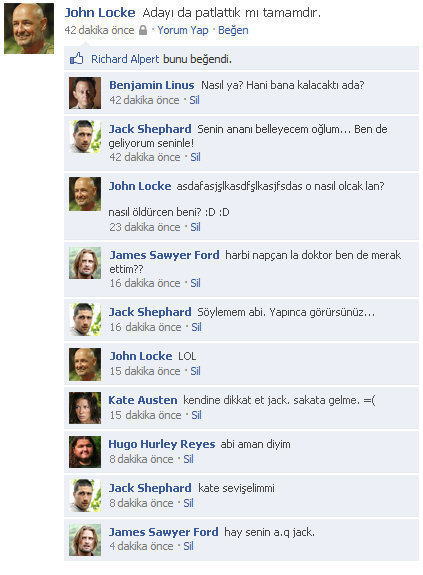Screen dimensions: 423x575
Task: Click Jack Shephard's name on 'kate sevişelimmi' comment
Action: (x=150, y=488)
